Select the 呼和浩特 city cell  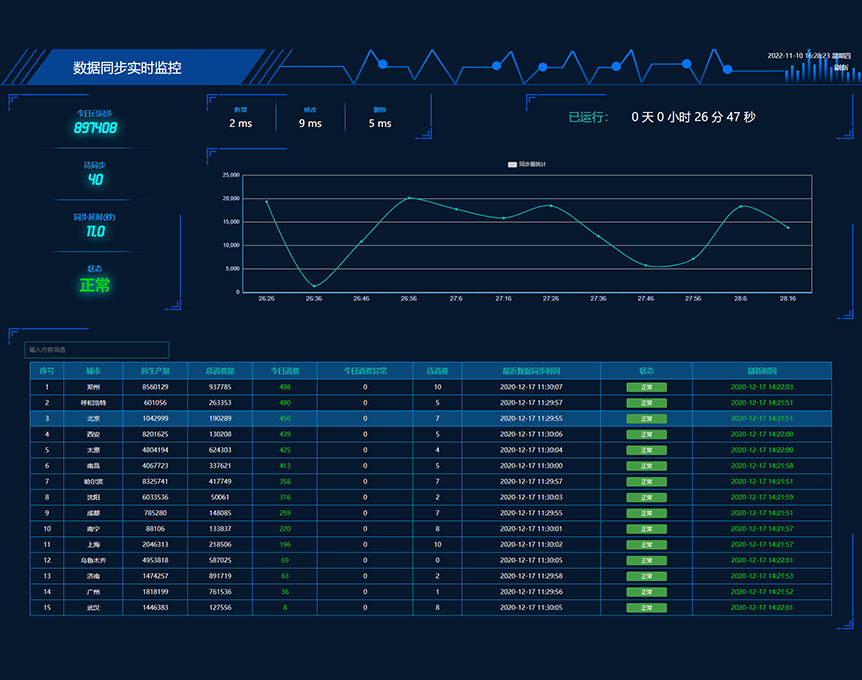(x=93, y=403)
